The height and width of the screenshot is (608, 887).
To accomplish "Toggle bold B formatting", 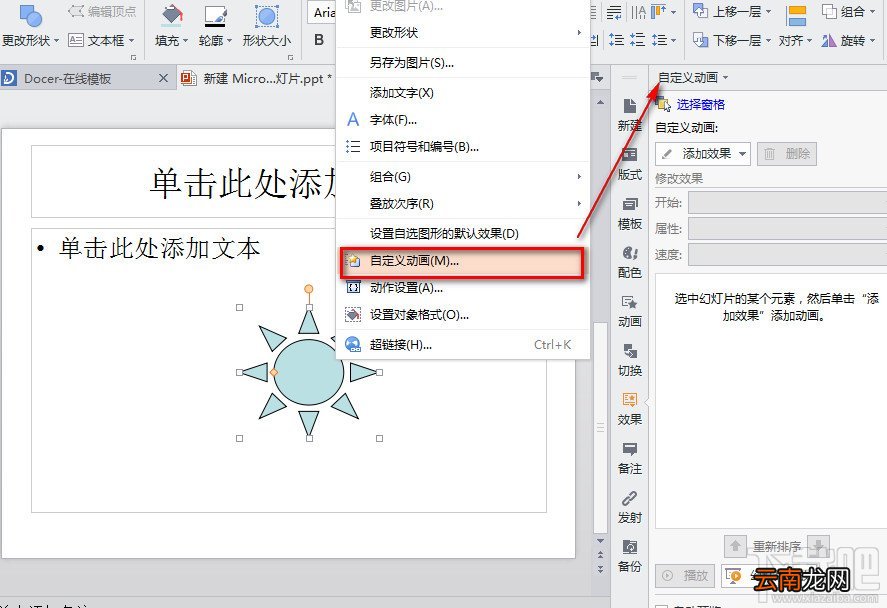I will pyautogui.click(x=319, y=40).
